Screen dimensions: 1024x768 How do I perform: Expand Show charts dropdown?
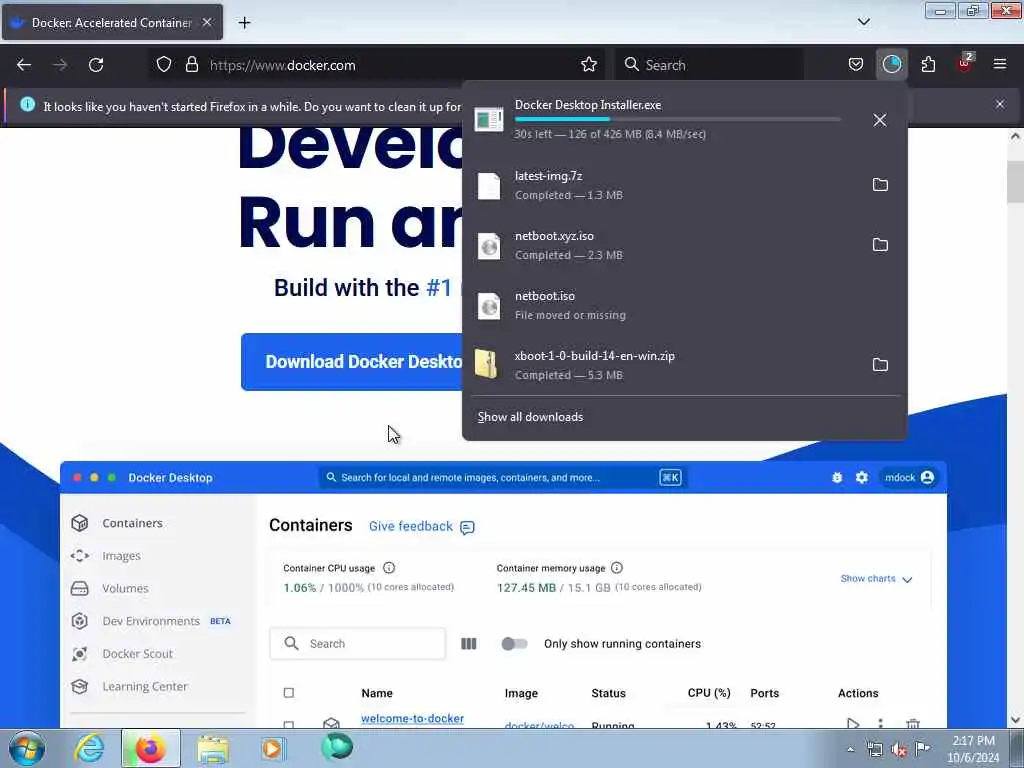(x=876, y=579)
